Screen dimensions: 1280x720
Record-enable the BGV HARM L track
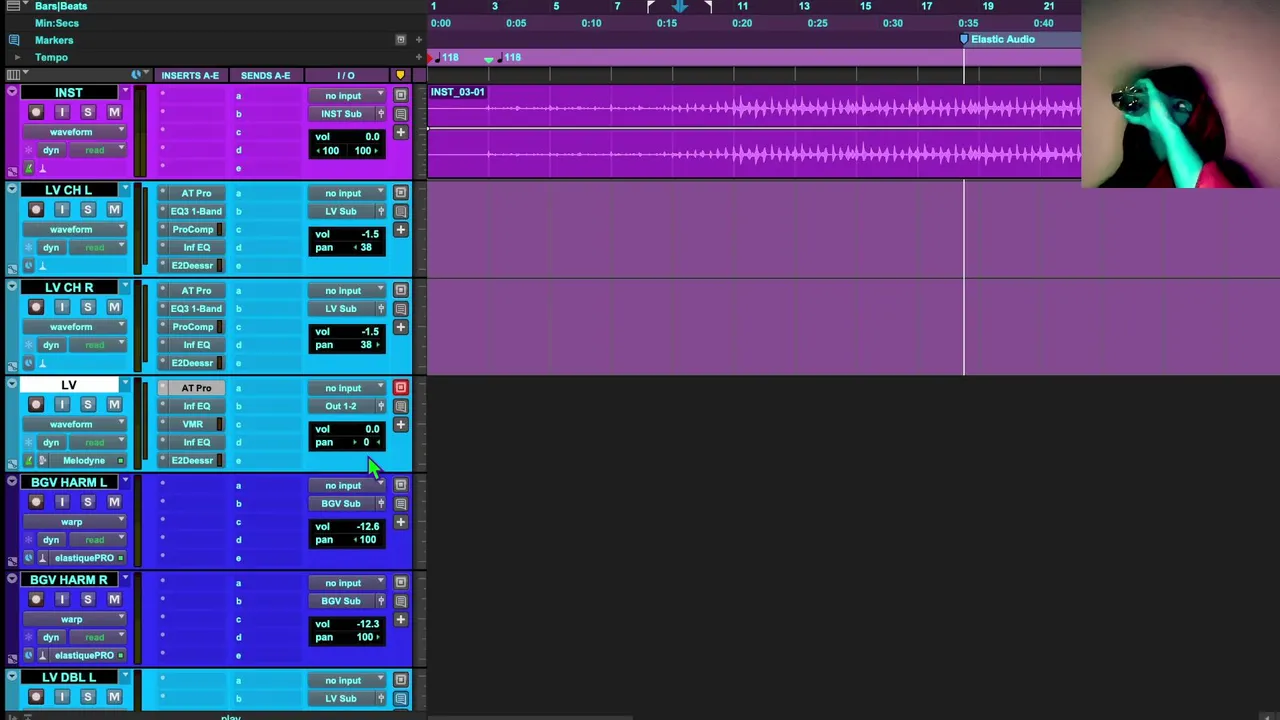pyautogui.click(x=36, y=502)
